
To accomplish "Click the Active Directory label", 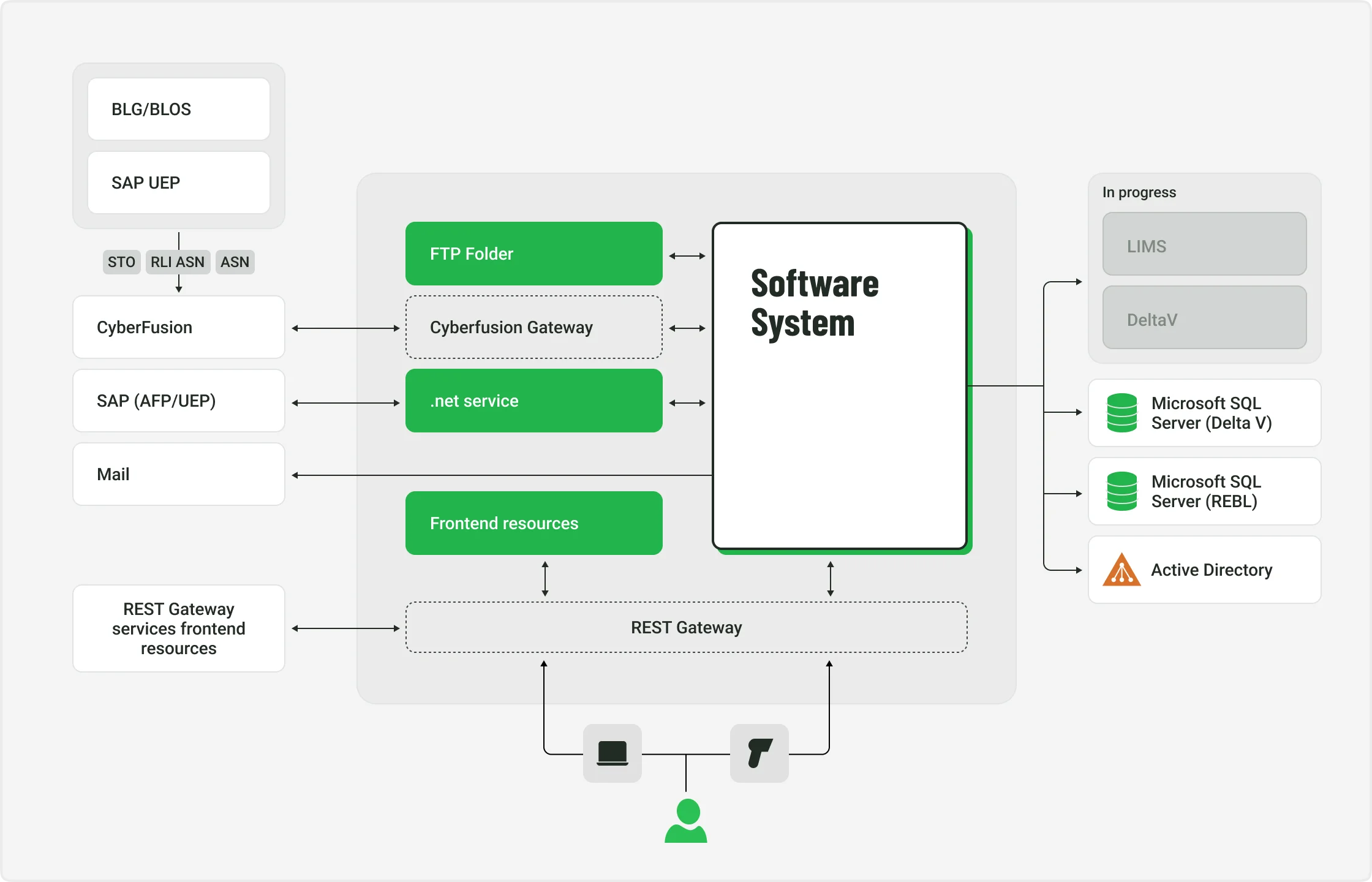I will pos(1212,570).
